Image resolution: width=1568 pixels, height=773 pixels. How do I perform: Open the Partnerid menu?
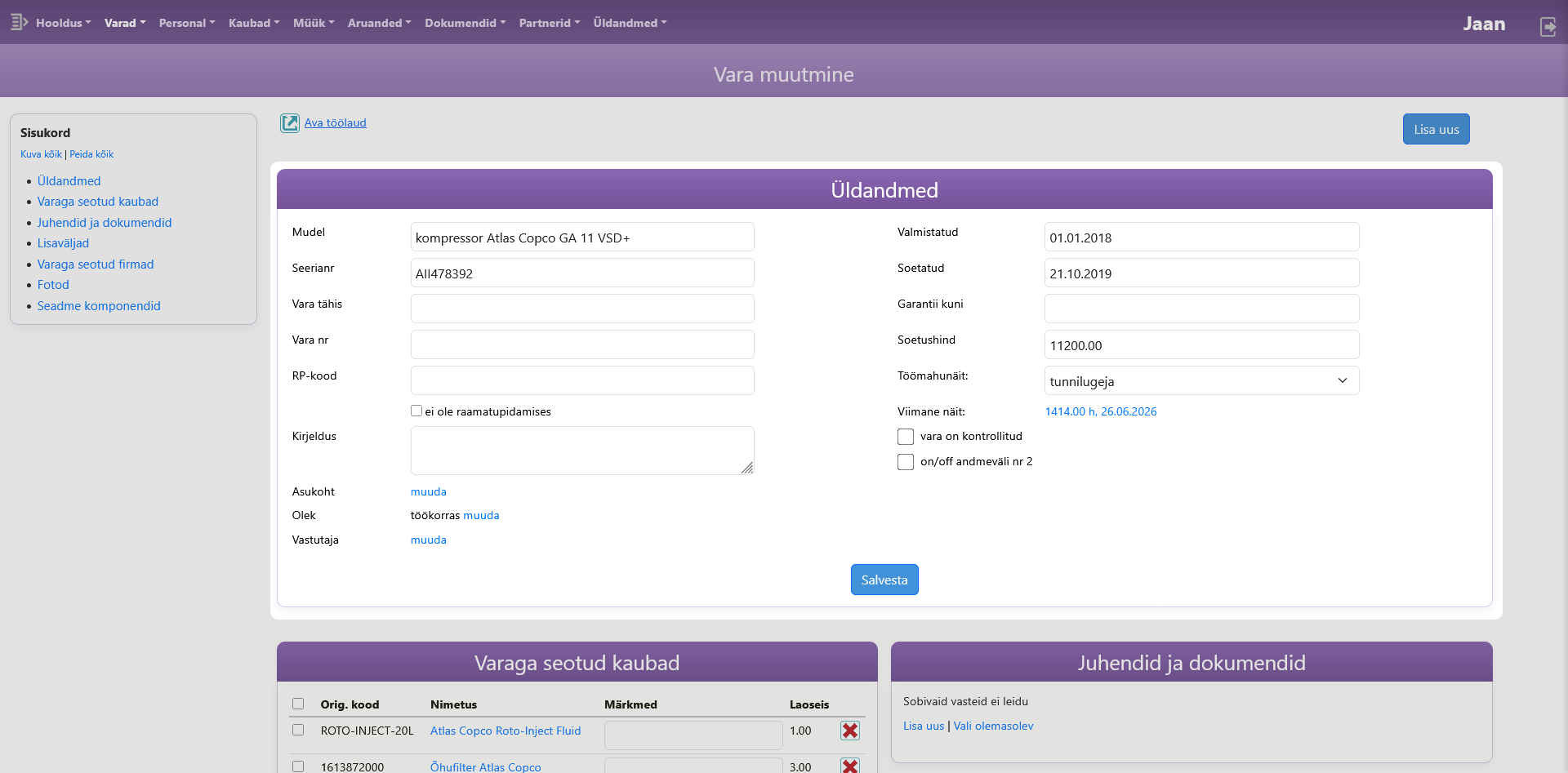coord(550,23)
